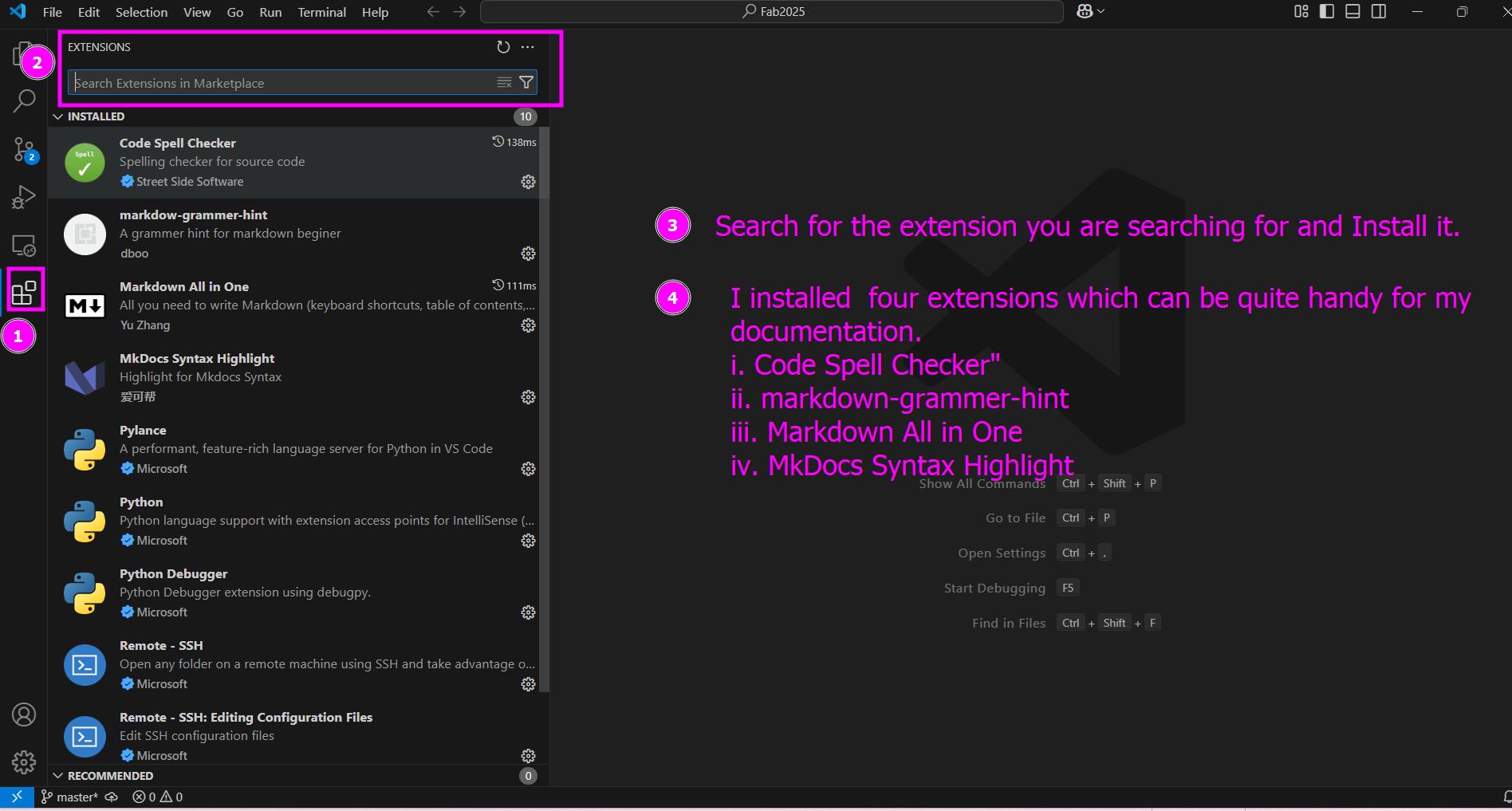Manage markdow-grammer-hint via gear icon
This screenshot has width=1512, height=811.
click(x=528, y=254)
